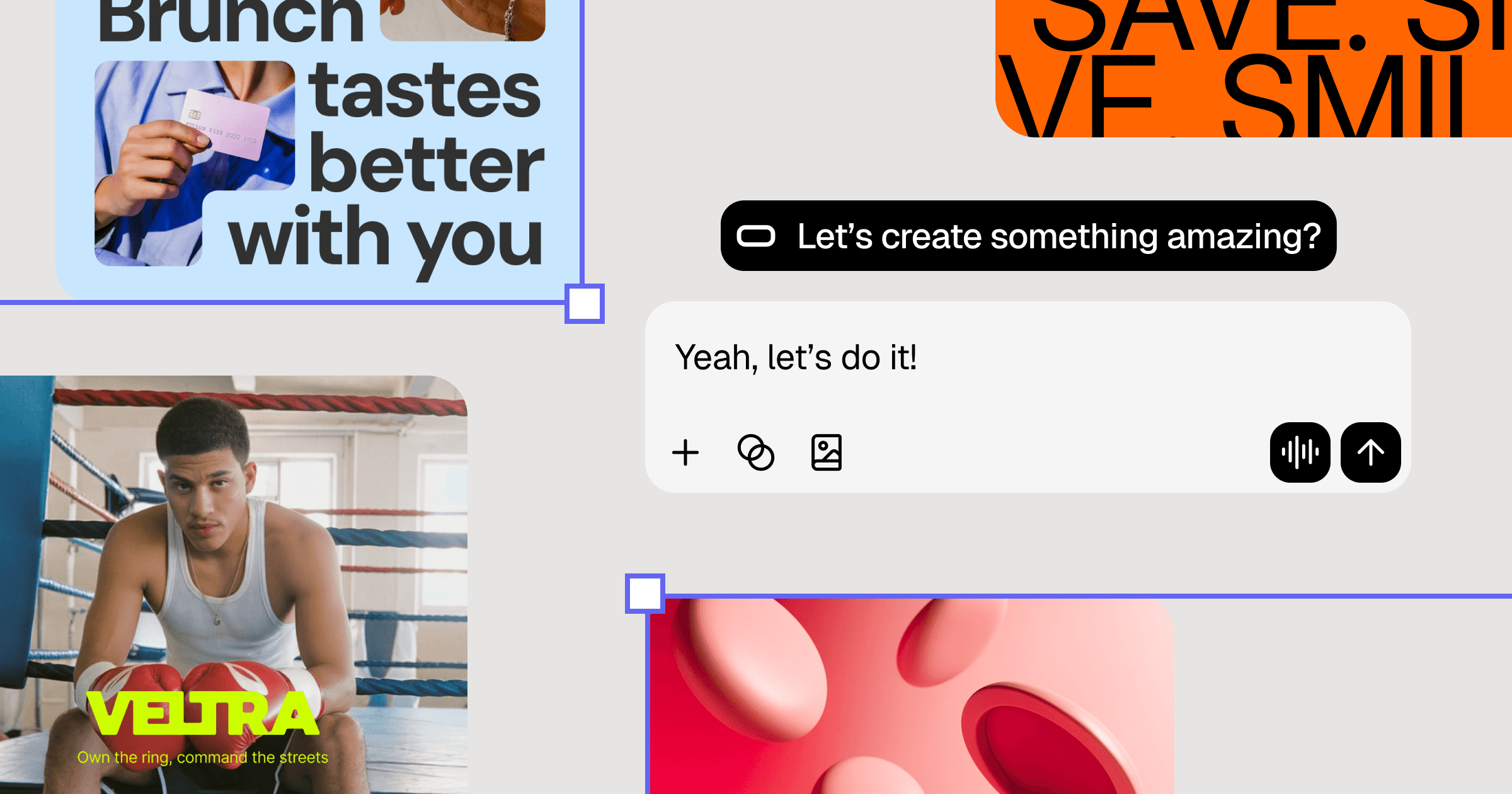Image resolution: width=1512 pixels, height=794 pixels.
Task: Select the orange SAVE SMILE banner
Action: [x=1254, y=68]
